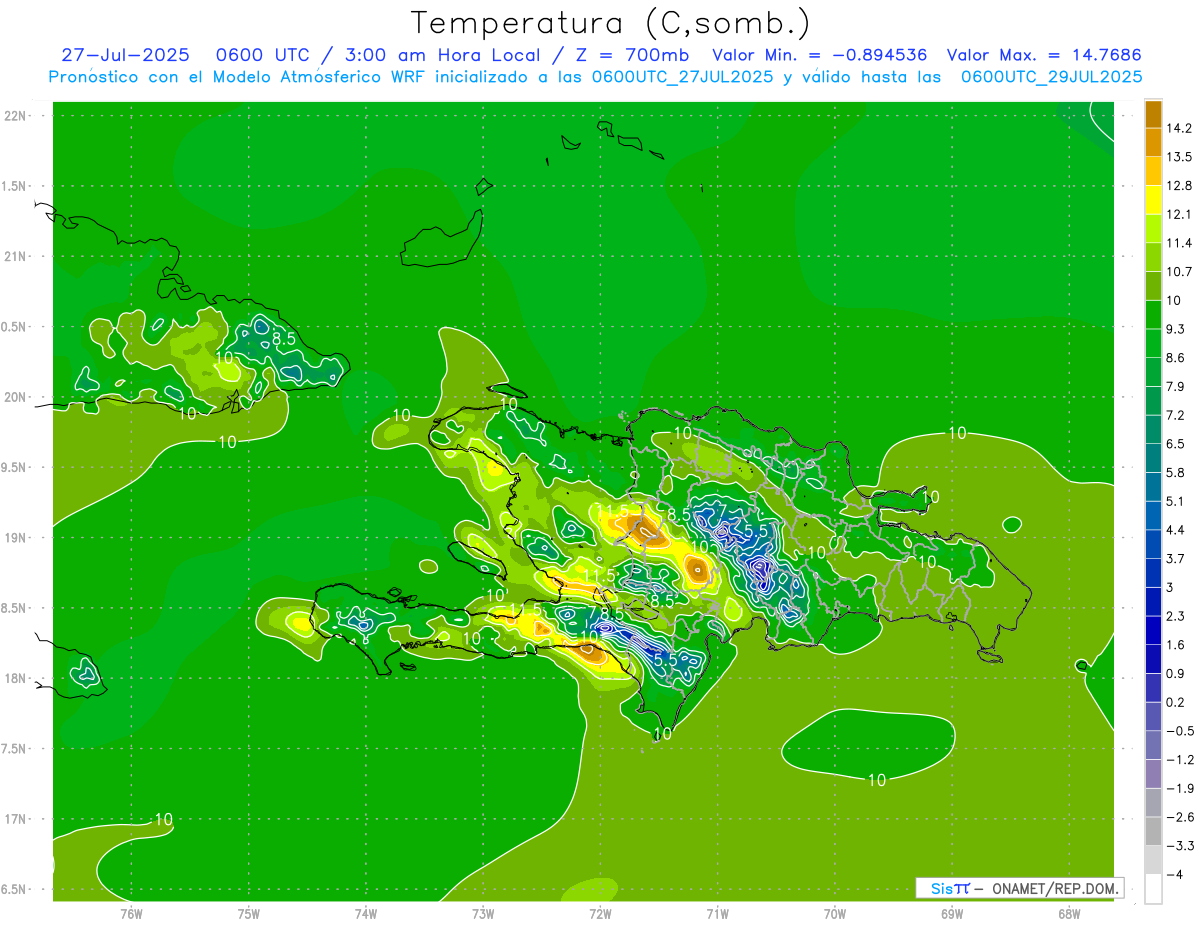Click the 17N latitude axis label
Screen dimensions: 1200x927
[17, 819]
